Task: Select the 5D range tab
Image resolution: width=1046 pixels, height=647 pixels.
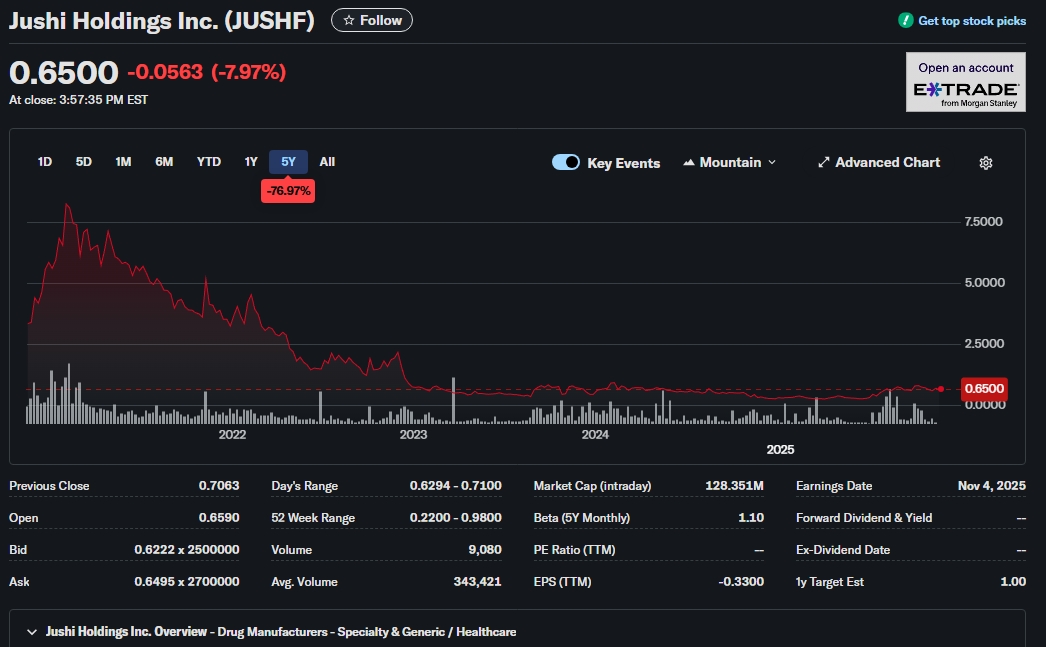Action: (x=83, y=161)
